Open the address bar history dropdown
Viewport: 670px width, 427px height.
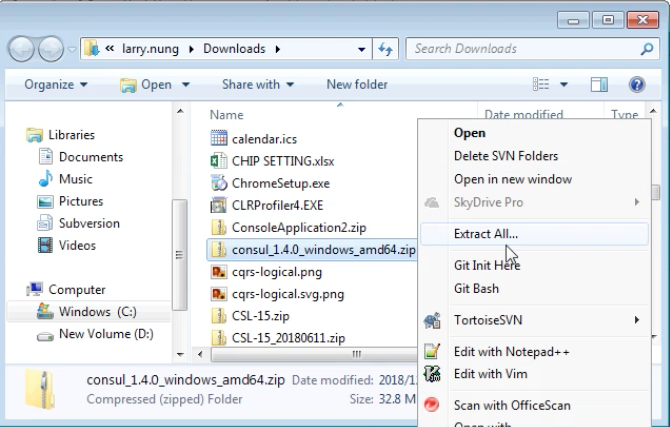pyautogui.click(x=361, y=49)
